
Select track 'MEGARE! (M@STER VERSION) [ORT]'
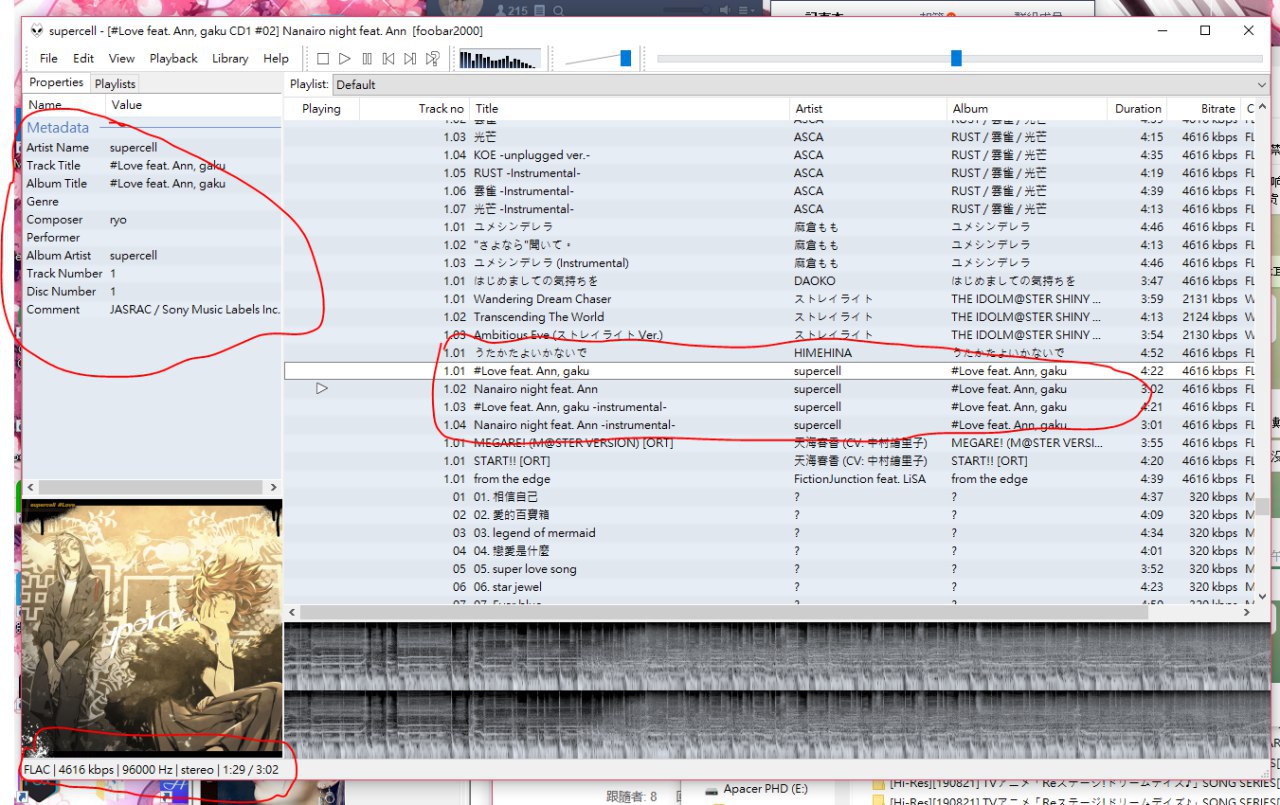770,443
